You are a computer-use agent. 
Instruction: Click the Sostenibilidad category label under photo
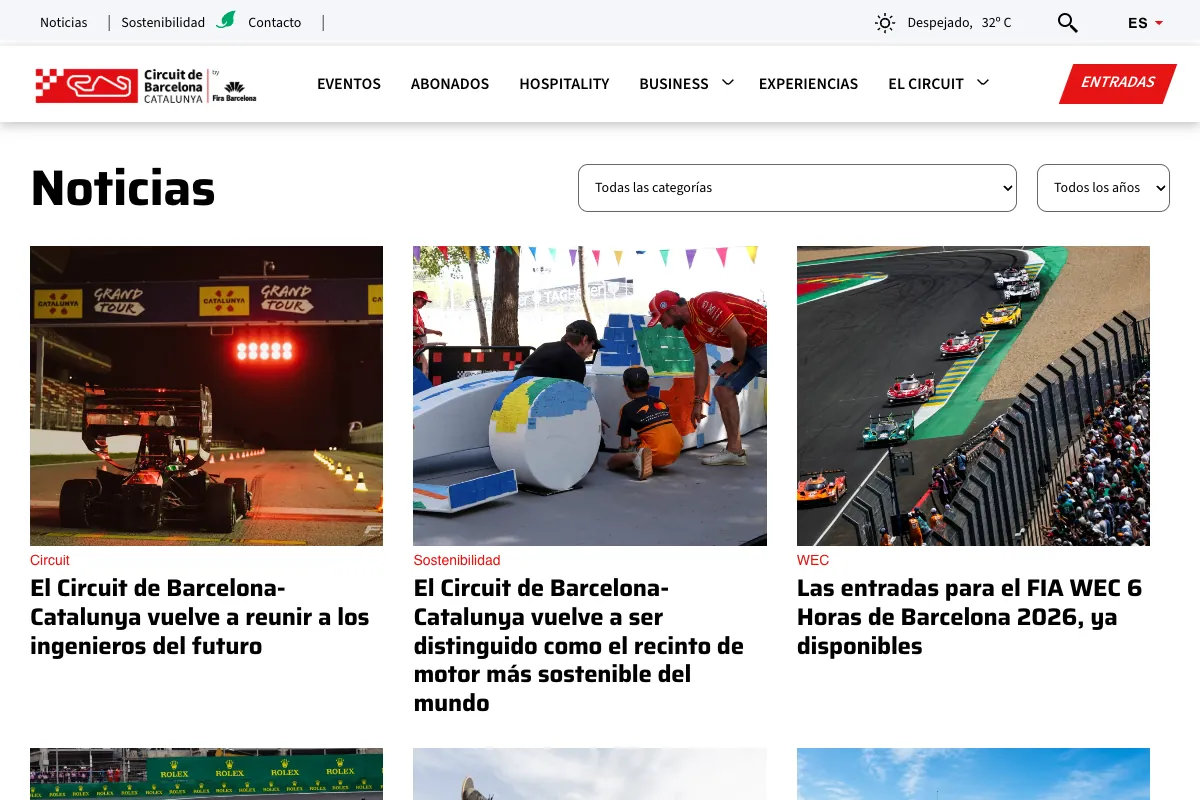[x=457, y=560]
